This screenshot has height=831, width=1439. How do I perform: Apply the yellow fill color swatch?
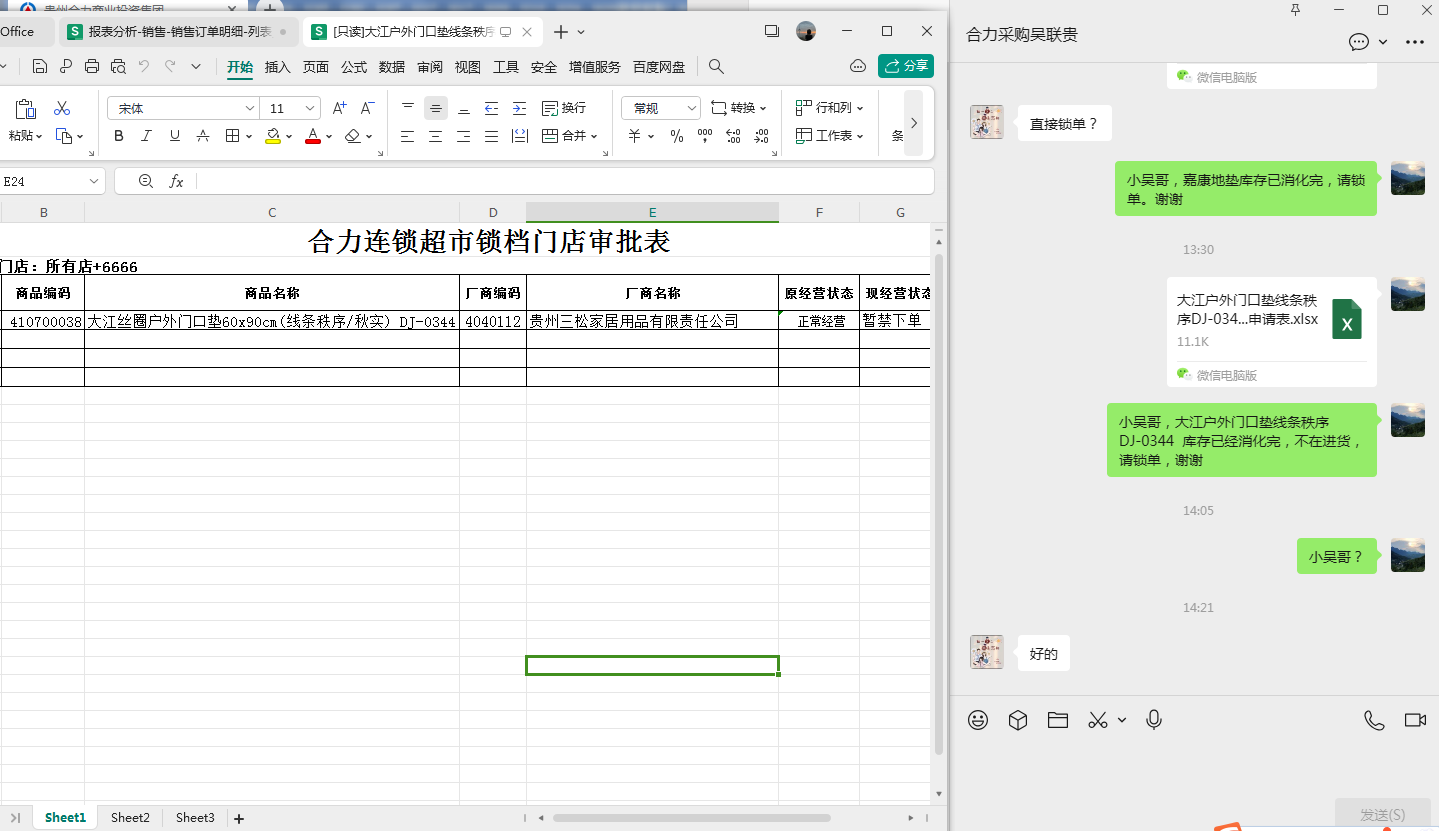point(273,136)
